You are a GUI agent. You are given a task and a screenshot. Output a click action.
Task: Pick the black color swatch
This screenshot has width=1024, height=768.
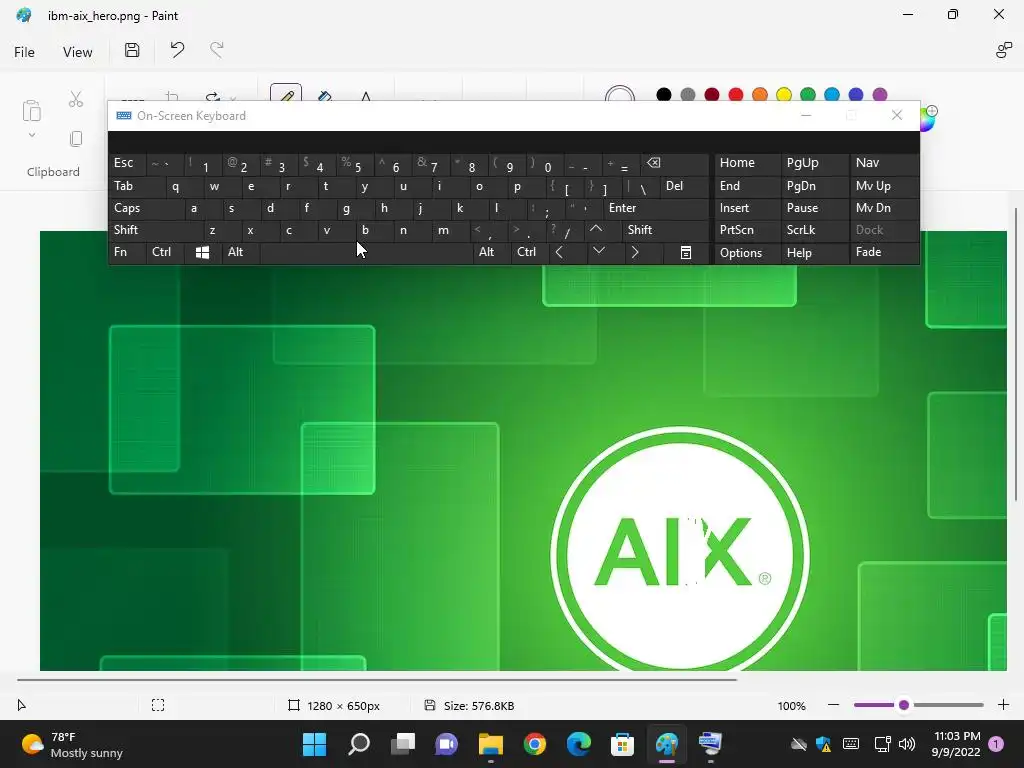pos(664,95)
